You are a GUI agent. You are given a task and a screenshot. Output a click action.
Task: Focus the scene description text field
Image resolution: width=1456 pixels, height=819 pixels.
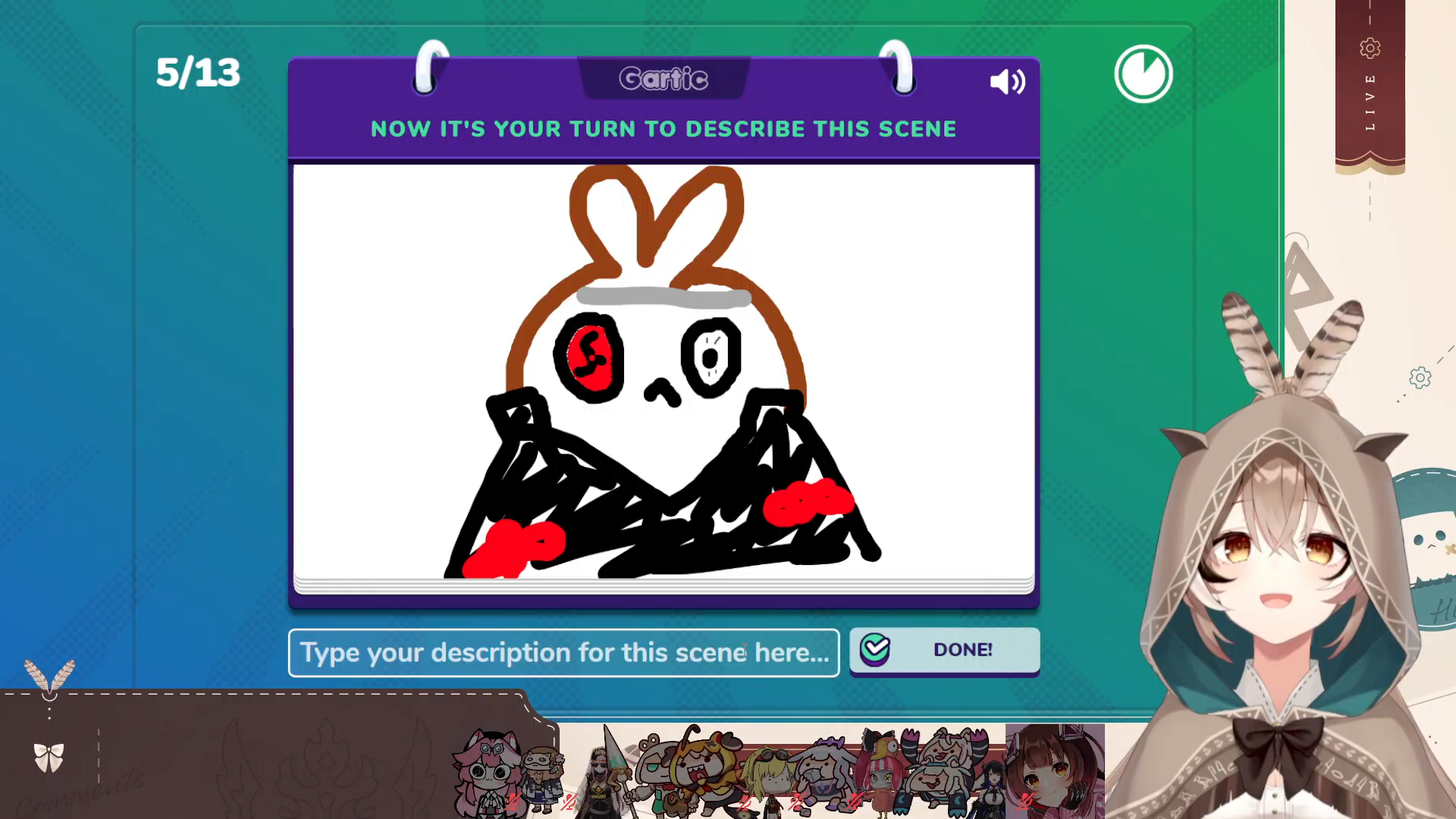point(563,652)
